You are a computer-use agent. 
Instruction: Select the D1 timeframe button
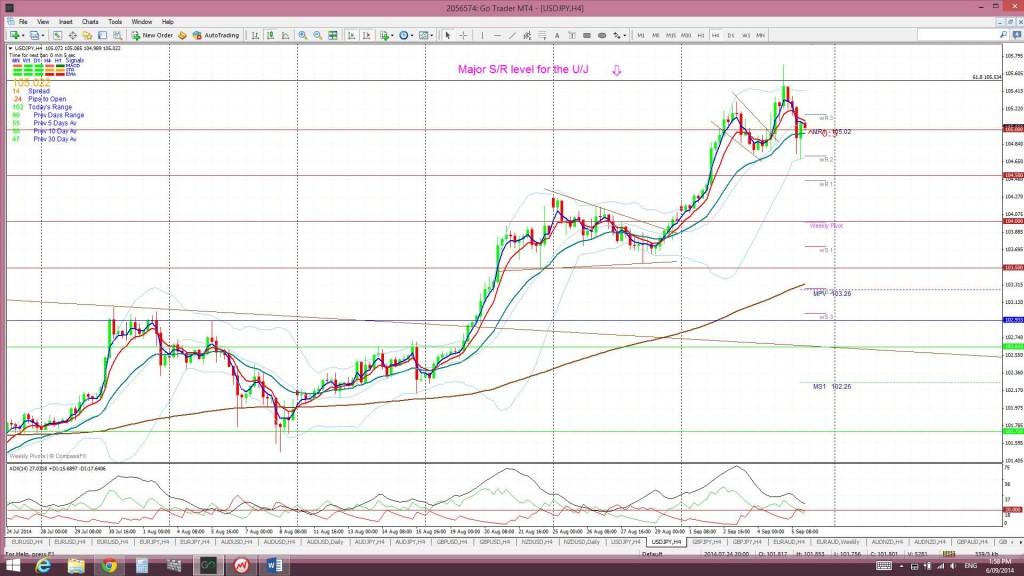731,35
